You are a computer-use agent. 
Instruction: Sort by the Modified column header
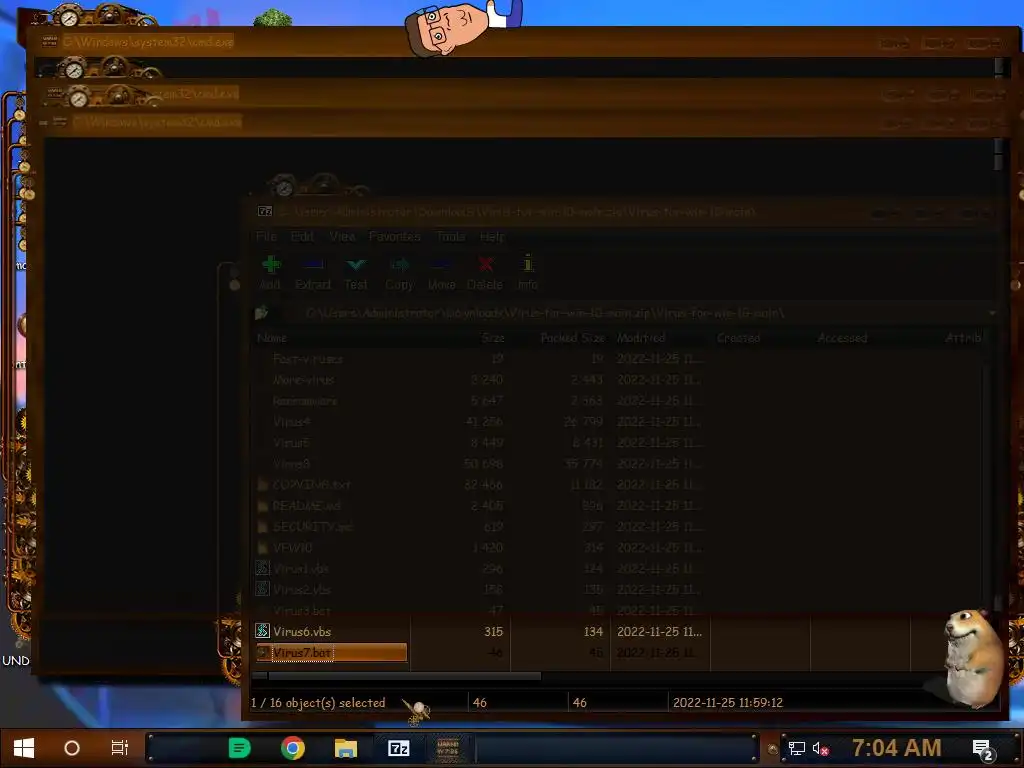pos(641,338)
